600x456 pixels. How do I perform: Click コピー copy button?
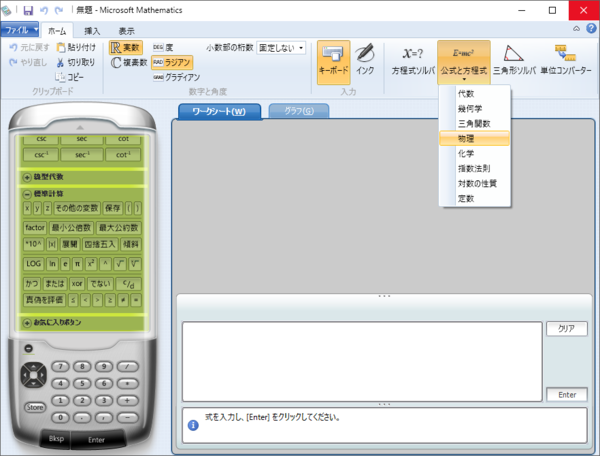pyautogui.click(x=69, y=77)
